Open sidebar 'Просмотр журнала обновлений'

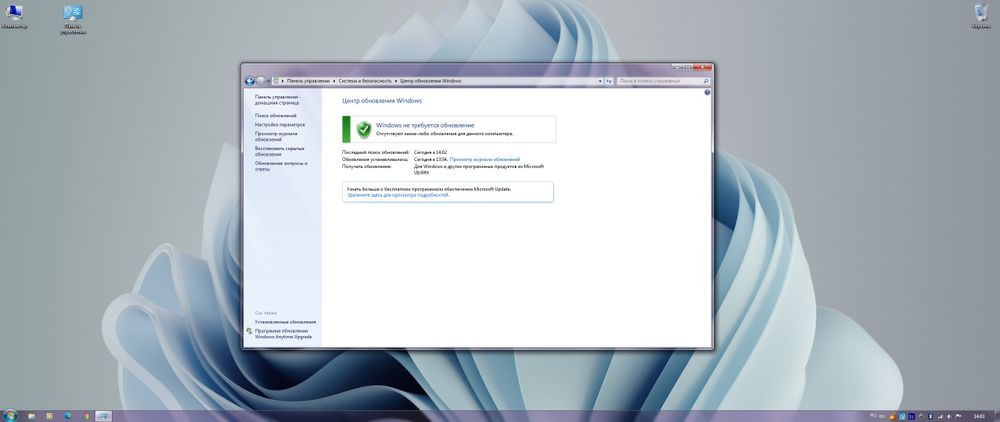tap(276, 136)
